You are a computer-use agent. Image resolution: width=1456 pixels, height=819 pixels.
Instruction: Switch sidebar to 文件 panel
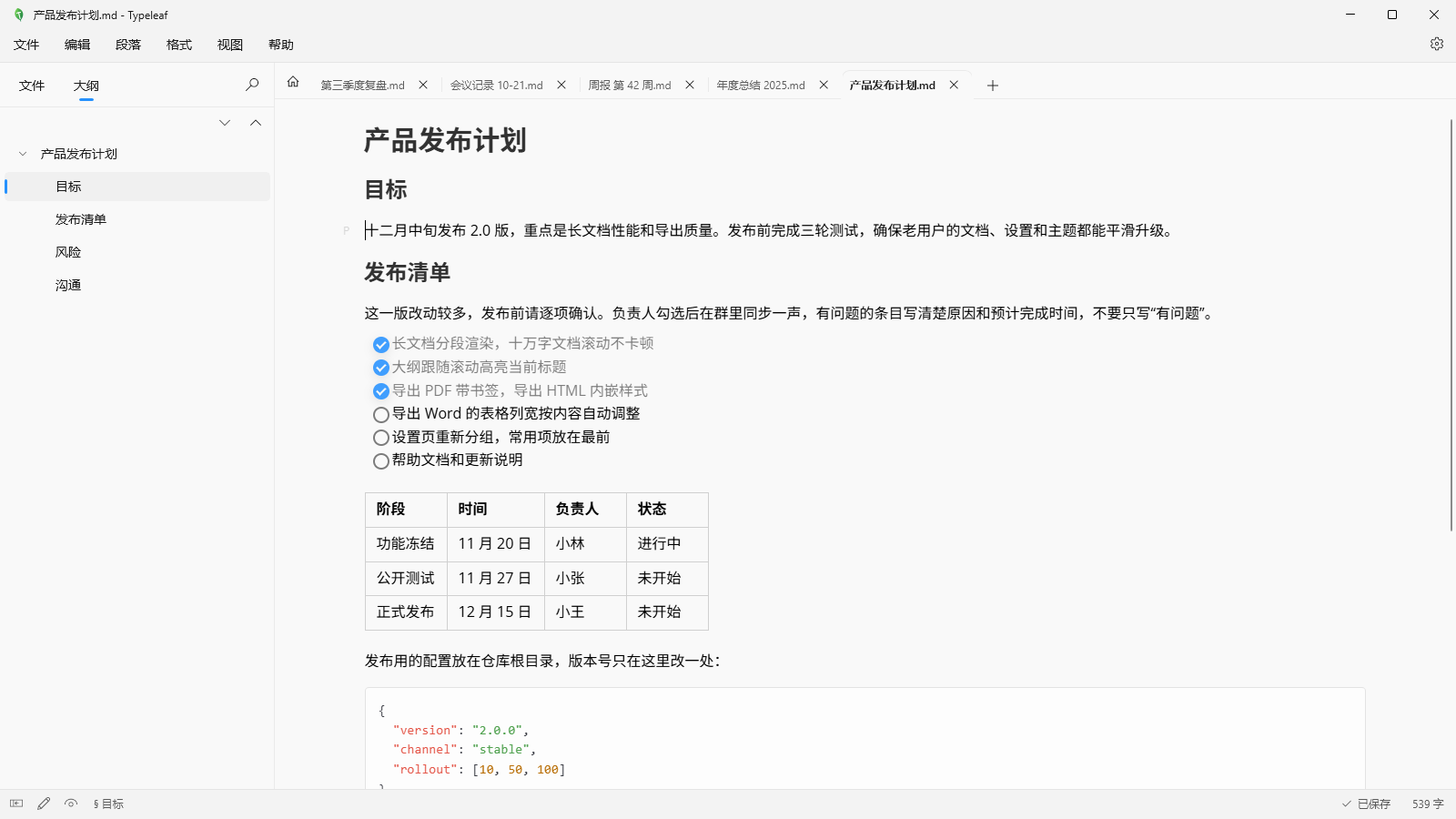32,86
